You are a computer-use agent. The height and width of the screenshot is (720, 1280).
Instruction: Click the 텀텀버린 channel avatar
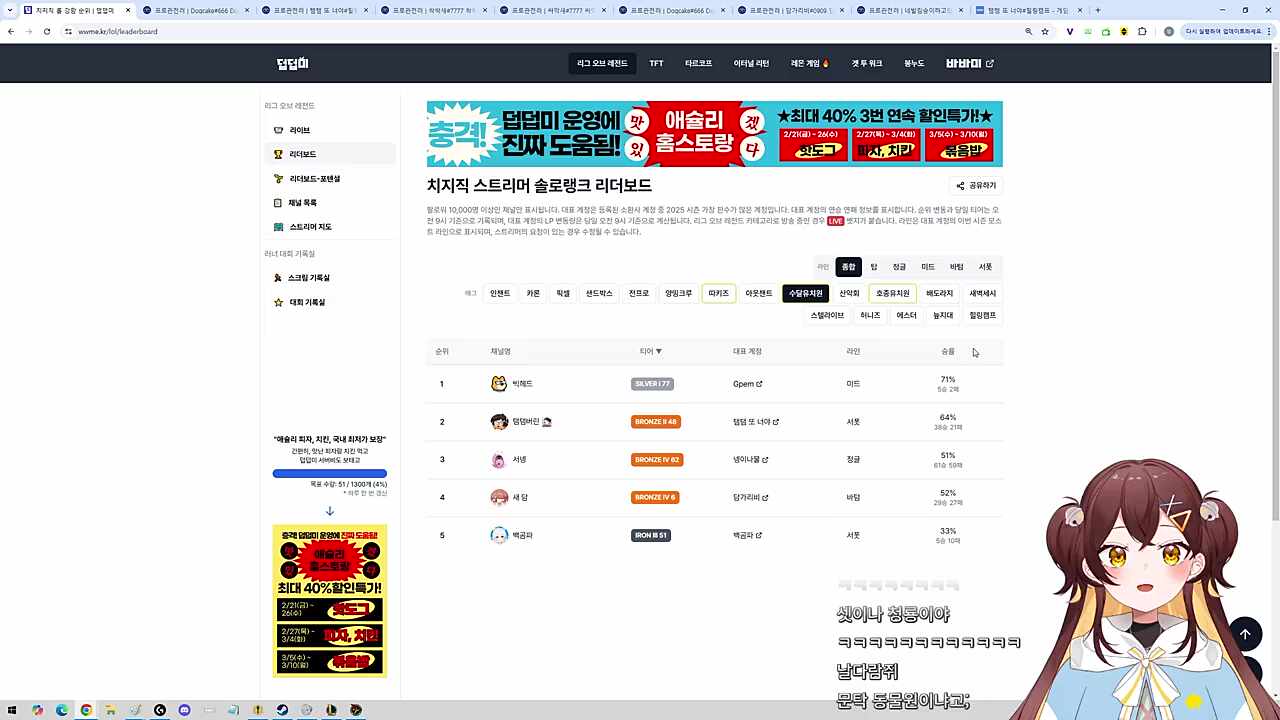click(x=499, y=422)
